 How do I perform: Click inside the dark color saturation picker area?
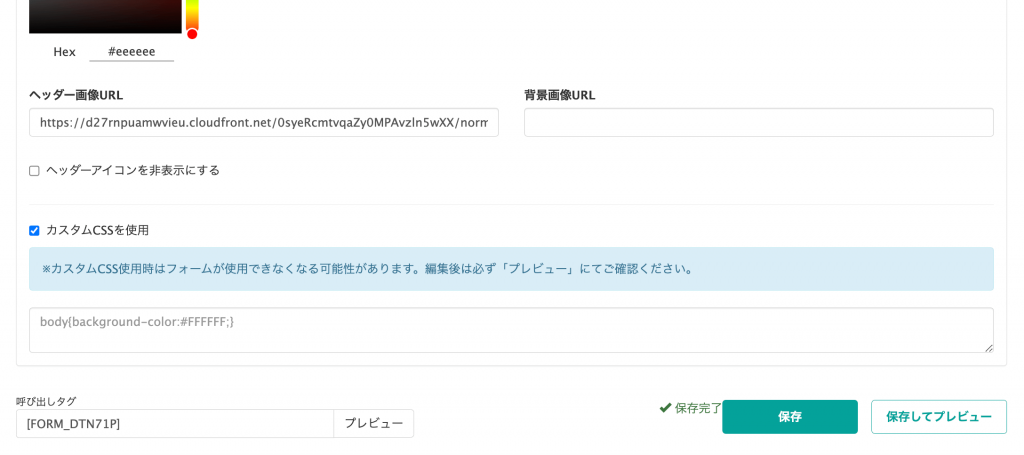click(105, 16)
